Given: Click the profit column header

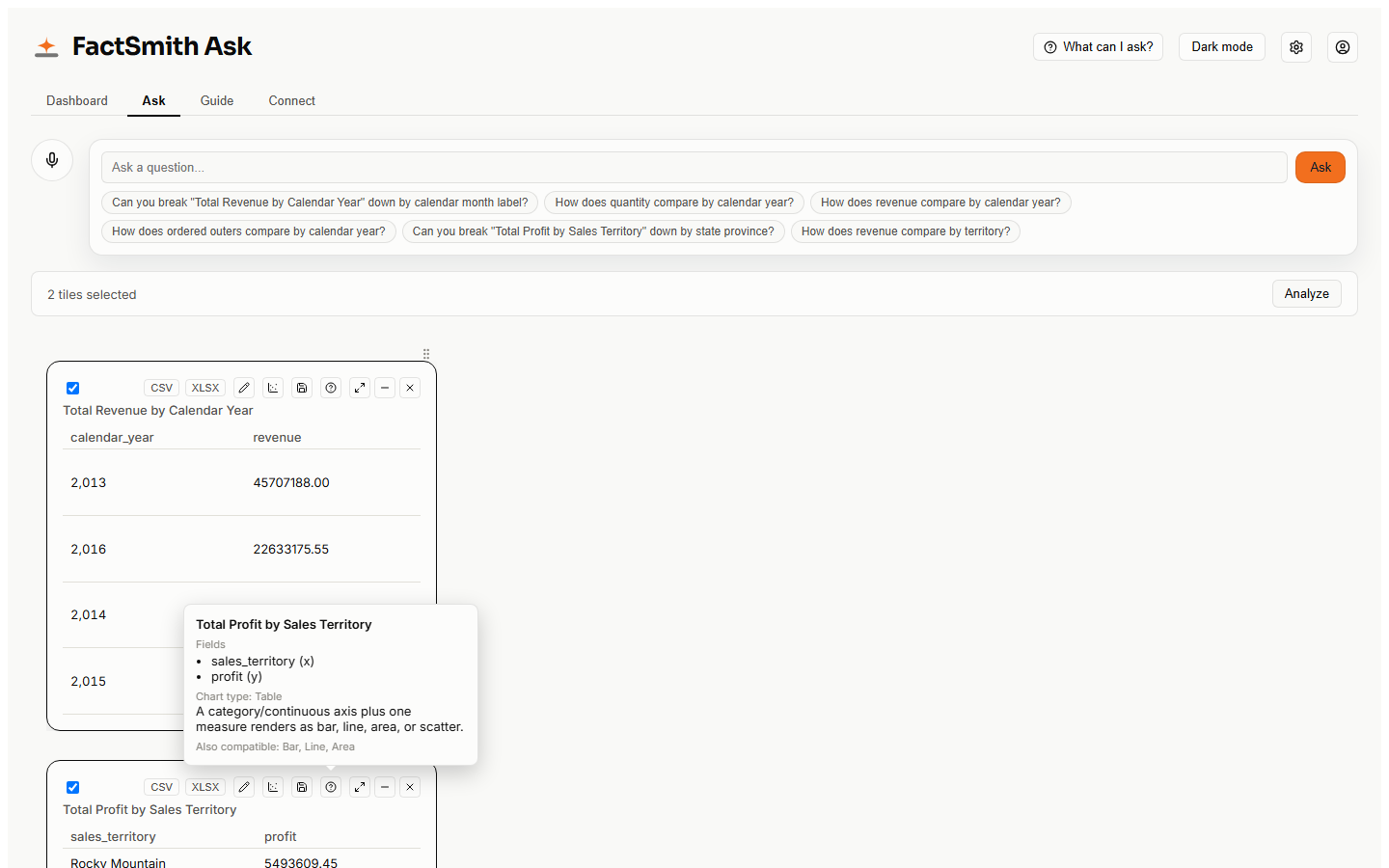Looking at the screenshot, I should click(x=281, y=836).
